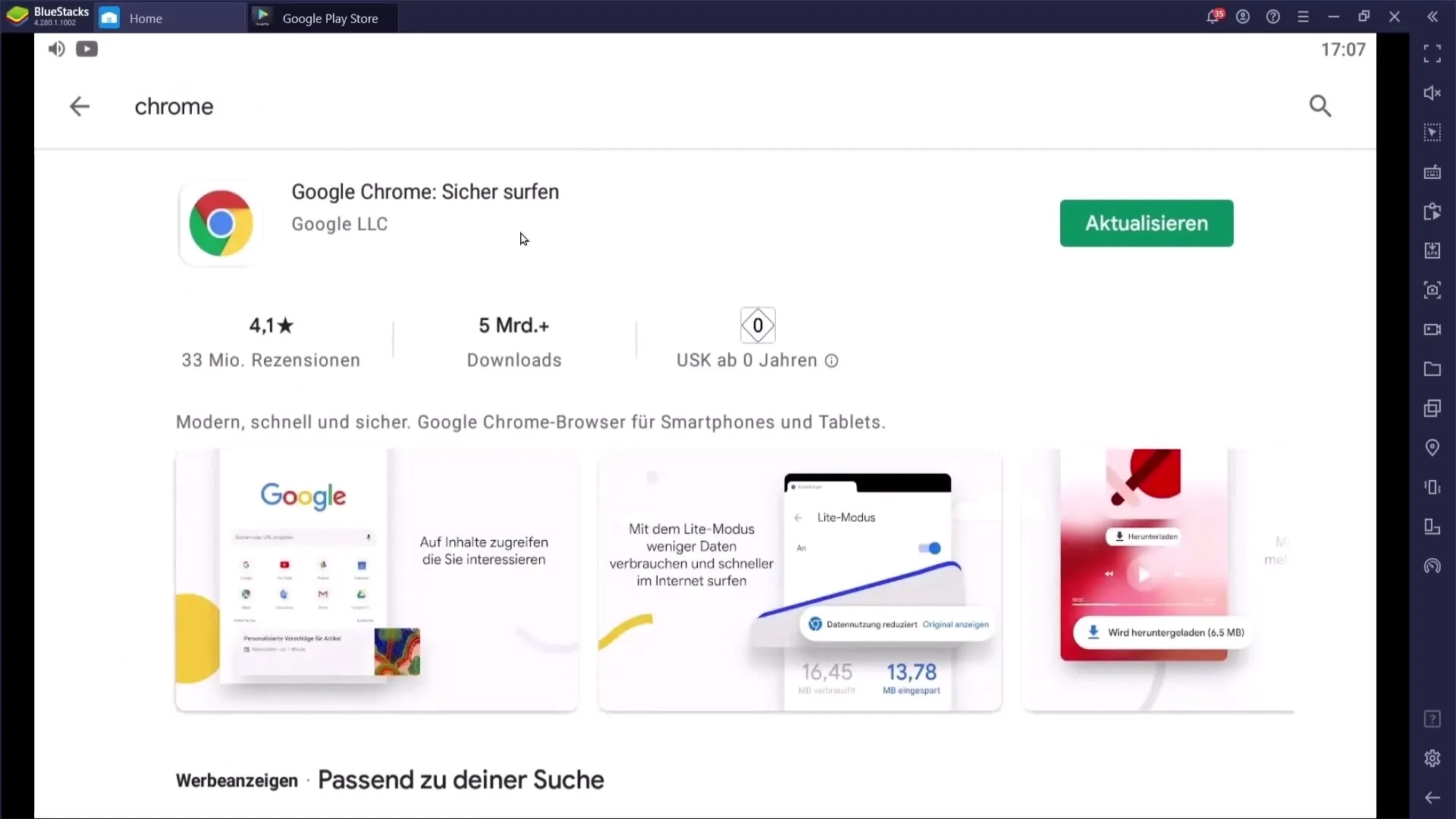Open the Home tab in BlueStacks

146,18
